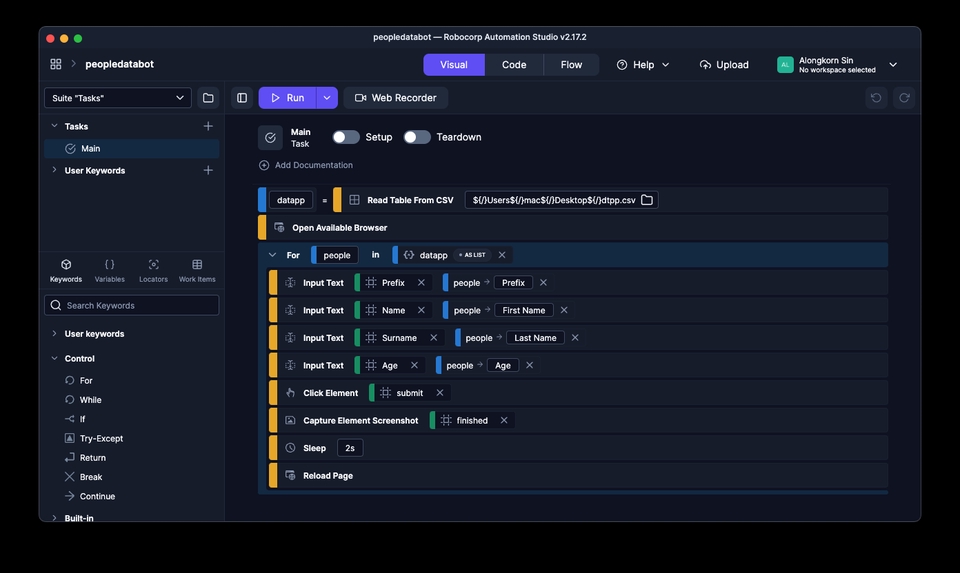Toggle the sidebar panel icon

242,98
